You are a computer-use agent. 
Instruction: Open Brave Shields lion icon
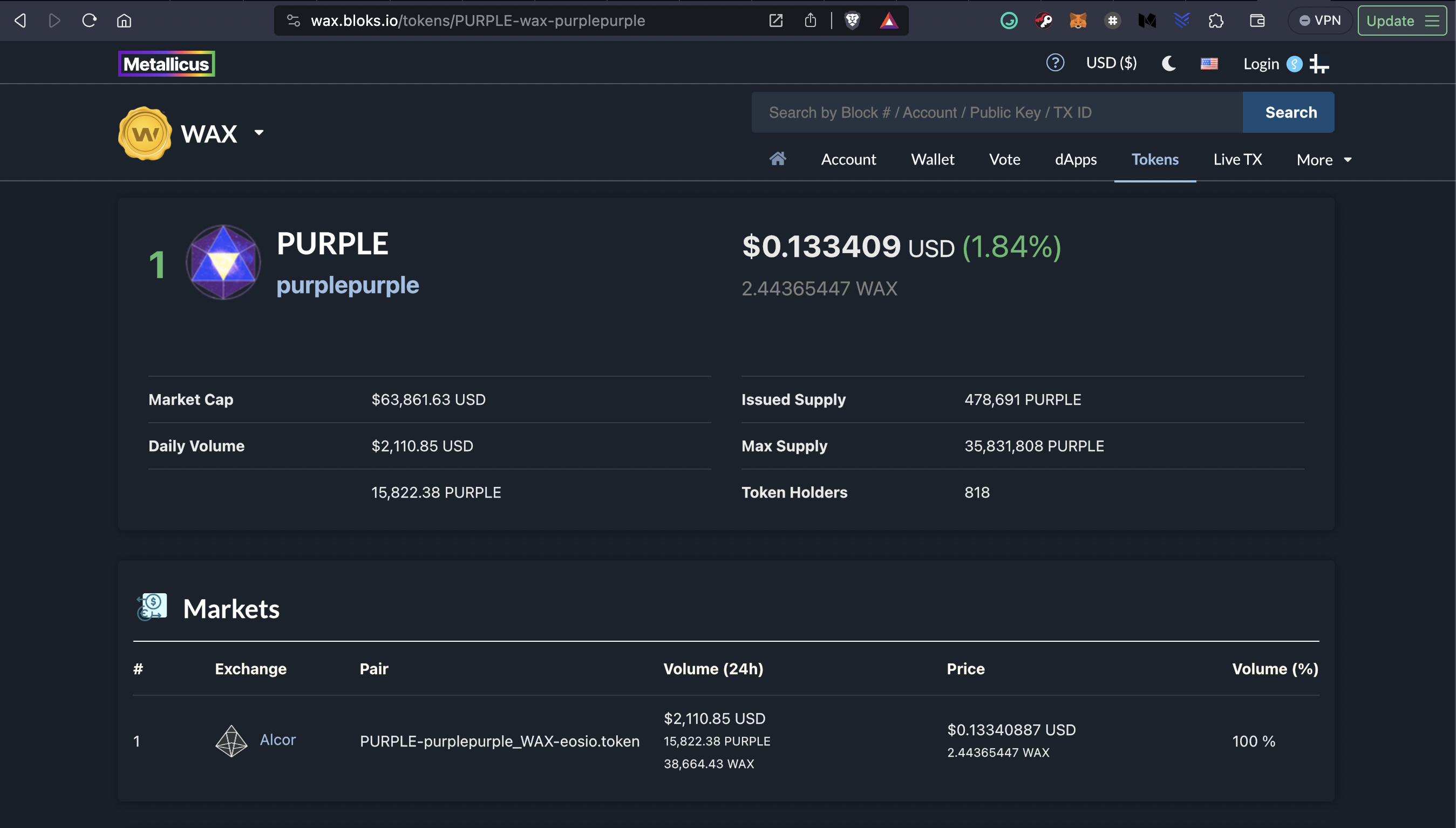click(x=852, y=21)
